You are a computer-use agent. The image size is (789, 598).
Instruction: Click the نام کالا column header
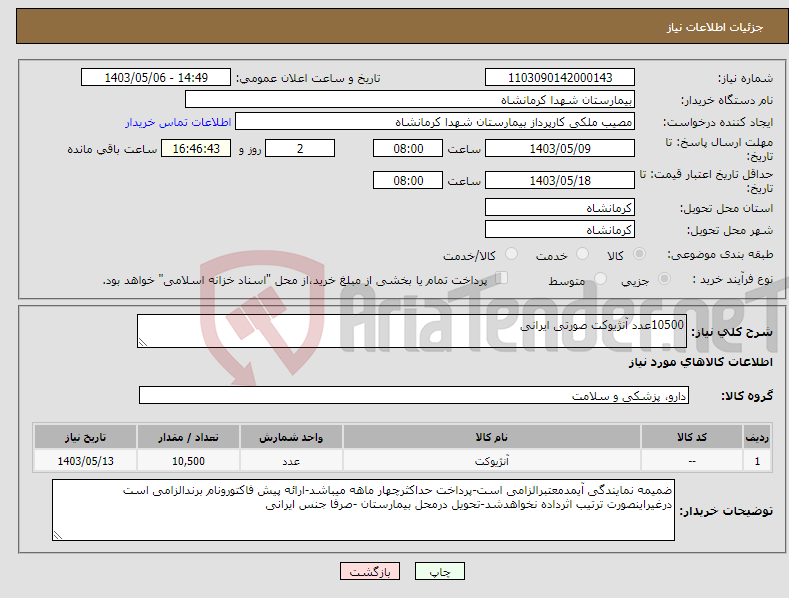492,437
